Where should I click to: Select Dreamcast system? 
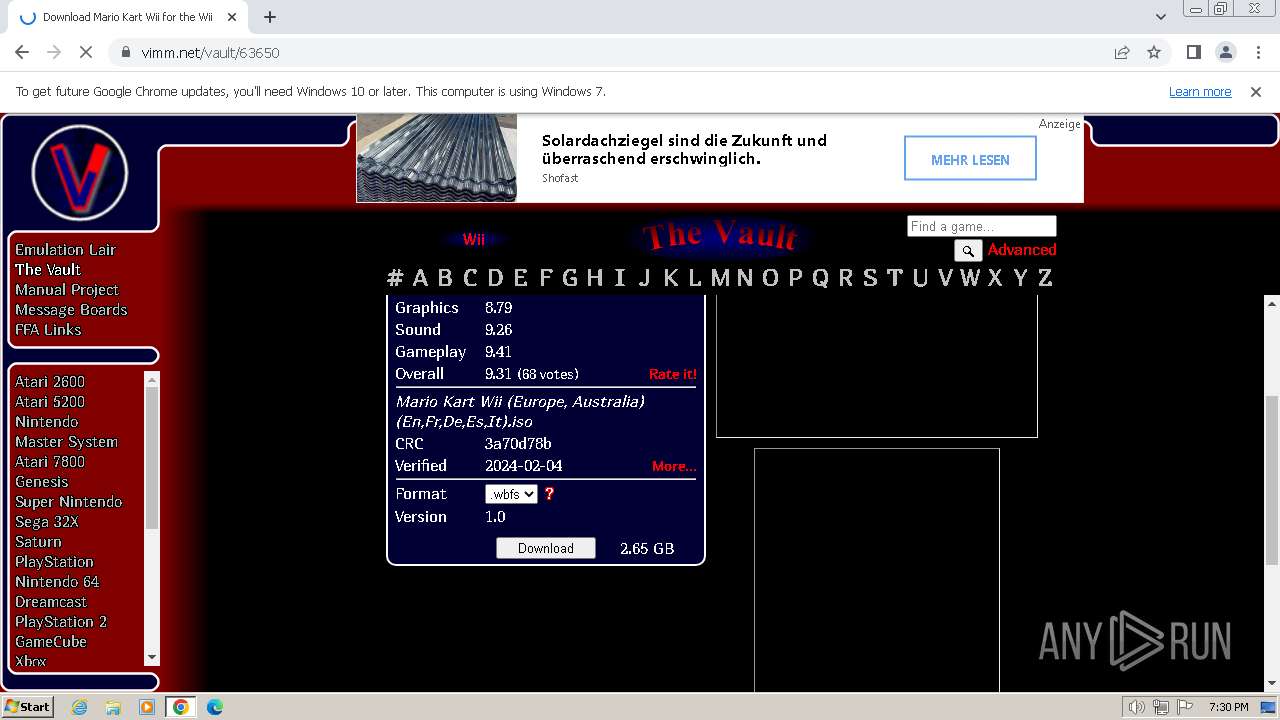click(x=51, y=602)
